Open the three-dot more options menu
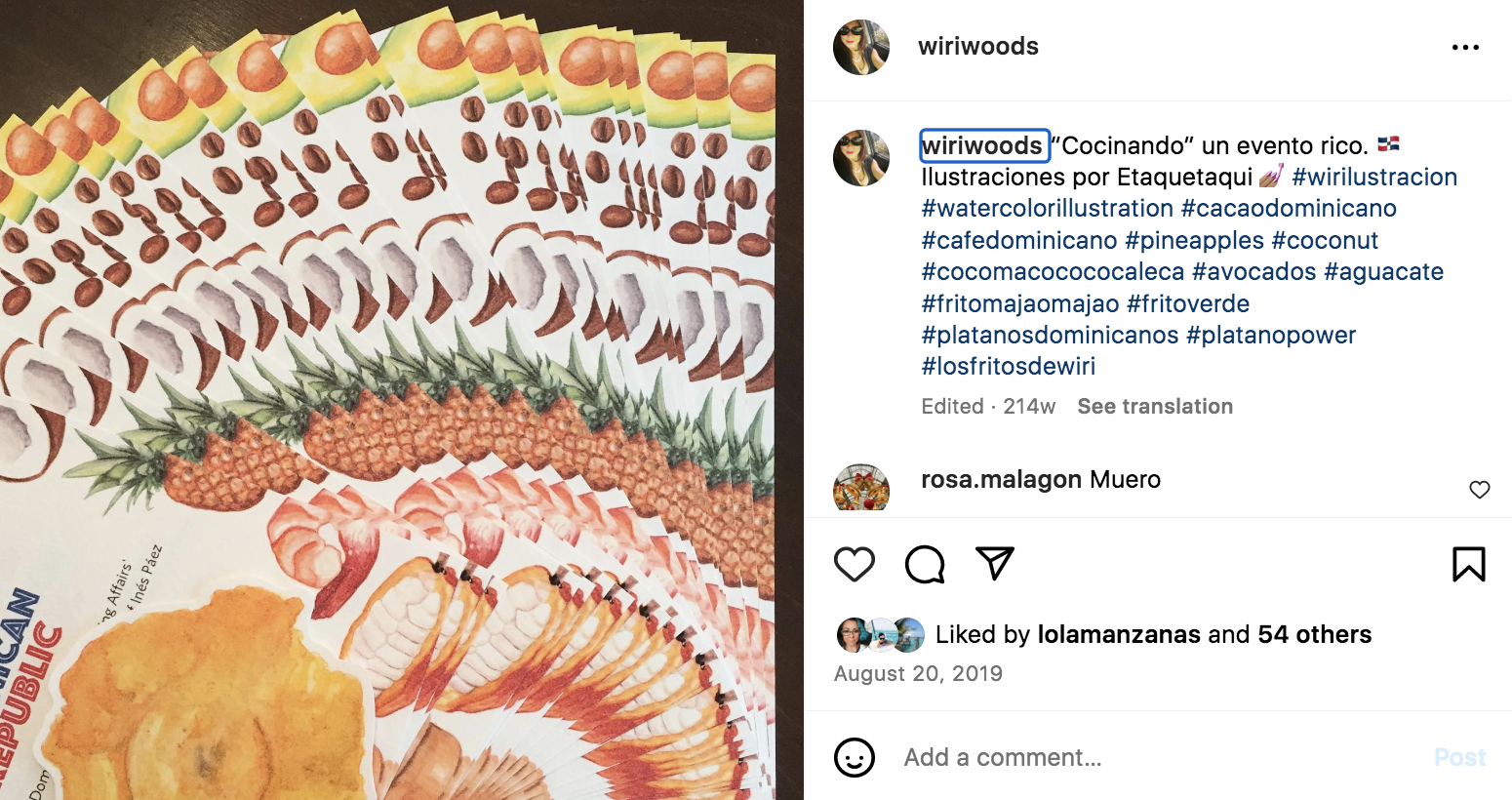 1465,47
